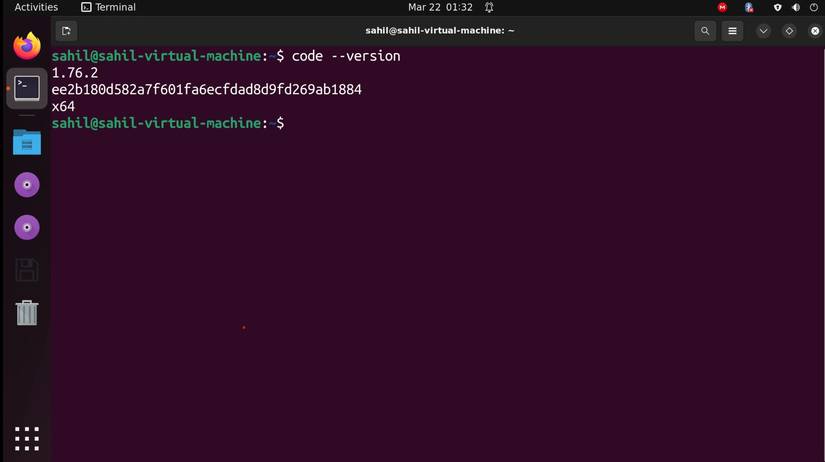This screenshot has height=462, width=825.
Task: Launch Firefox from the dock
Action: coord(27,46)
